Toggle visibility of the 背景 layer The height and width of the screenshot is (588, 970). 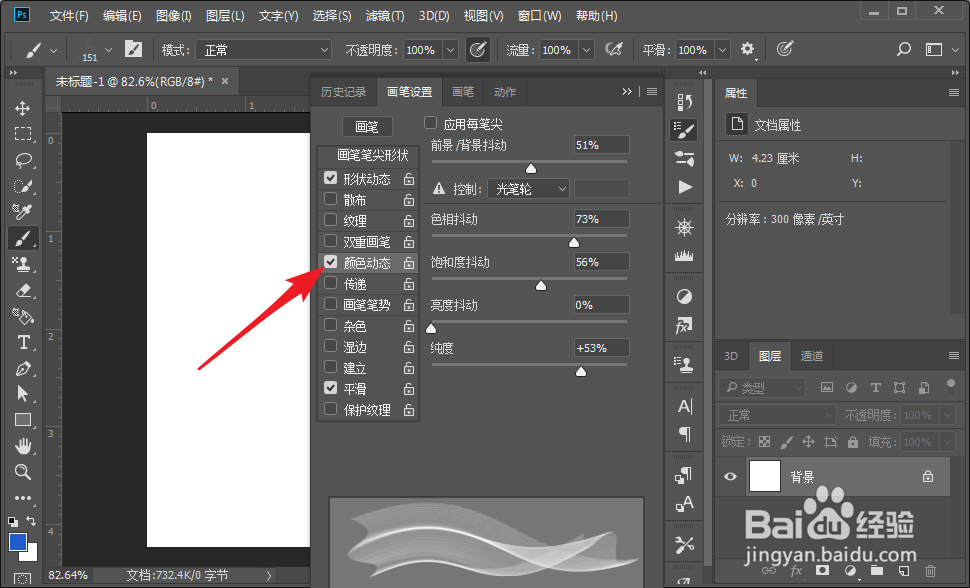click(x=729, y=477)
